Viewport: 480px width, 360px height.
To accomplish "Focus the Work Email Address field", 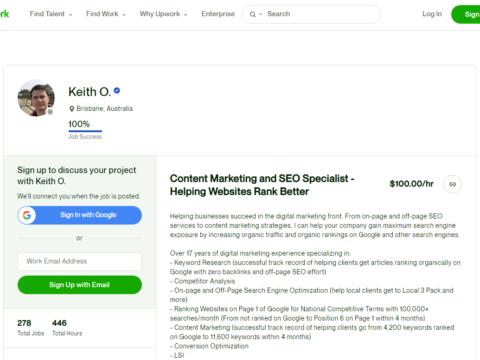I will [80, 261].
